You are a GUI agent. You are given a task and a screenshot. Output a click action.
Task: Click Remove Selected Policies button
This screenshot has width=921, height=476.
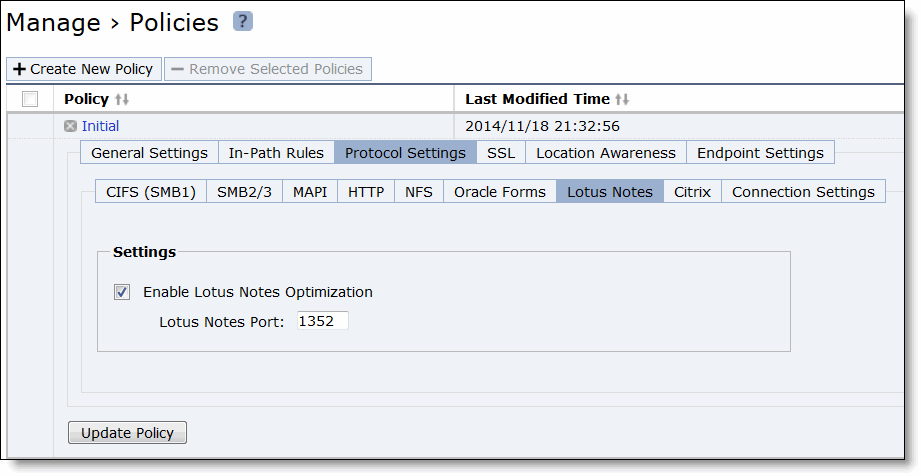pyautogui.click(x=268, y=69)
